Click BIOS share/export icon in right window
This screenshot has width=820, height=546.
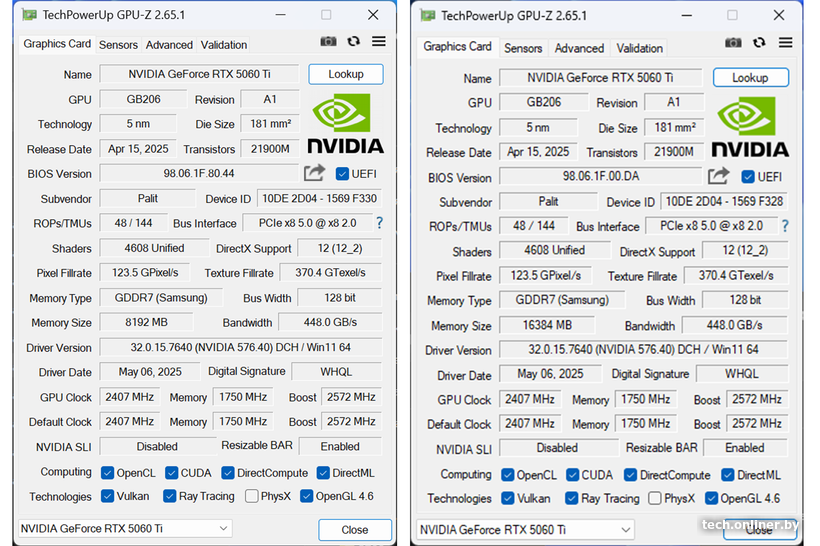click(x=719, y=176)
